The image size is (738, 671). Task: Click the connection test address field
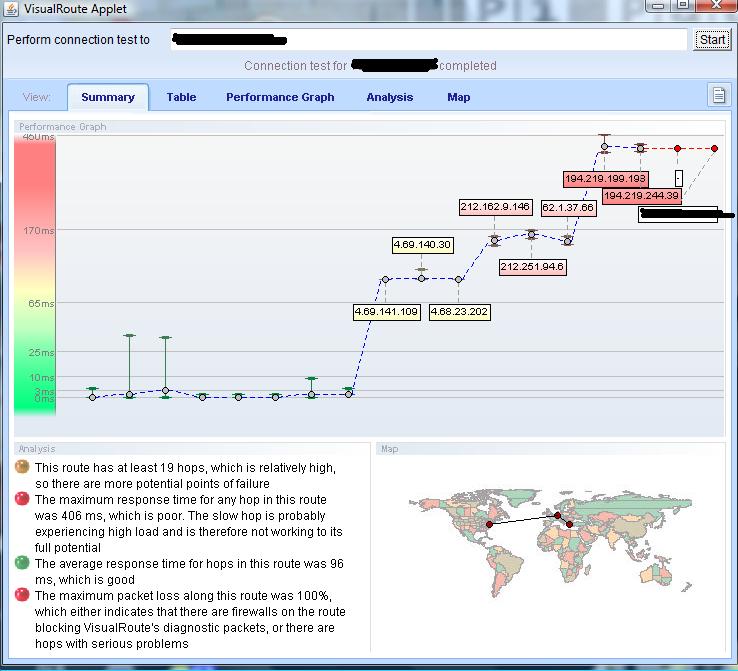(x=430, y=40)
